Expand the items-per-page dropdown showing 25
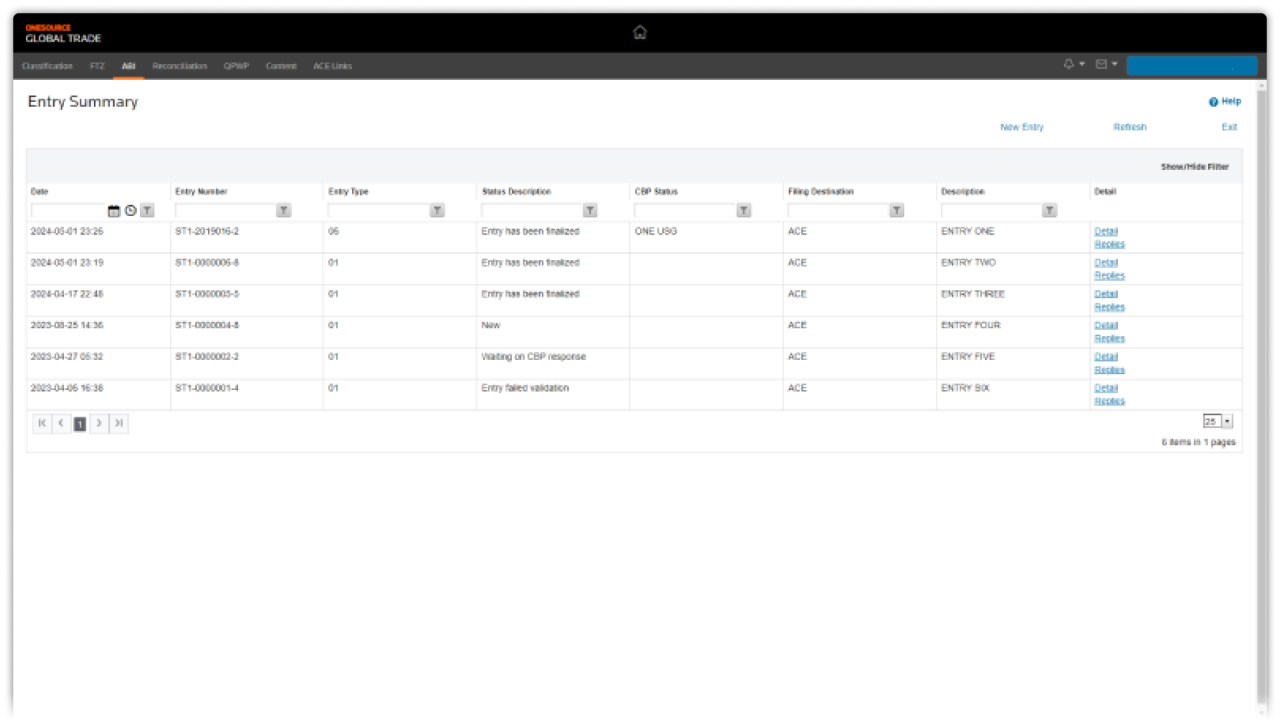 [x=1227, y=422]
